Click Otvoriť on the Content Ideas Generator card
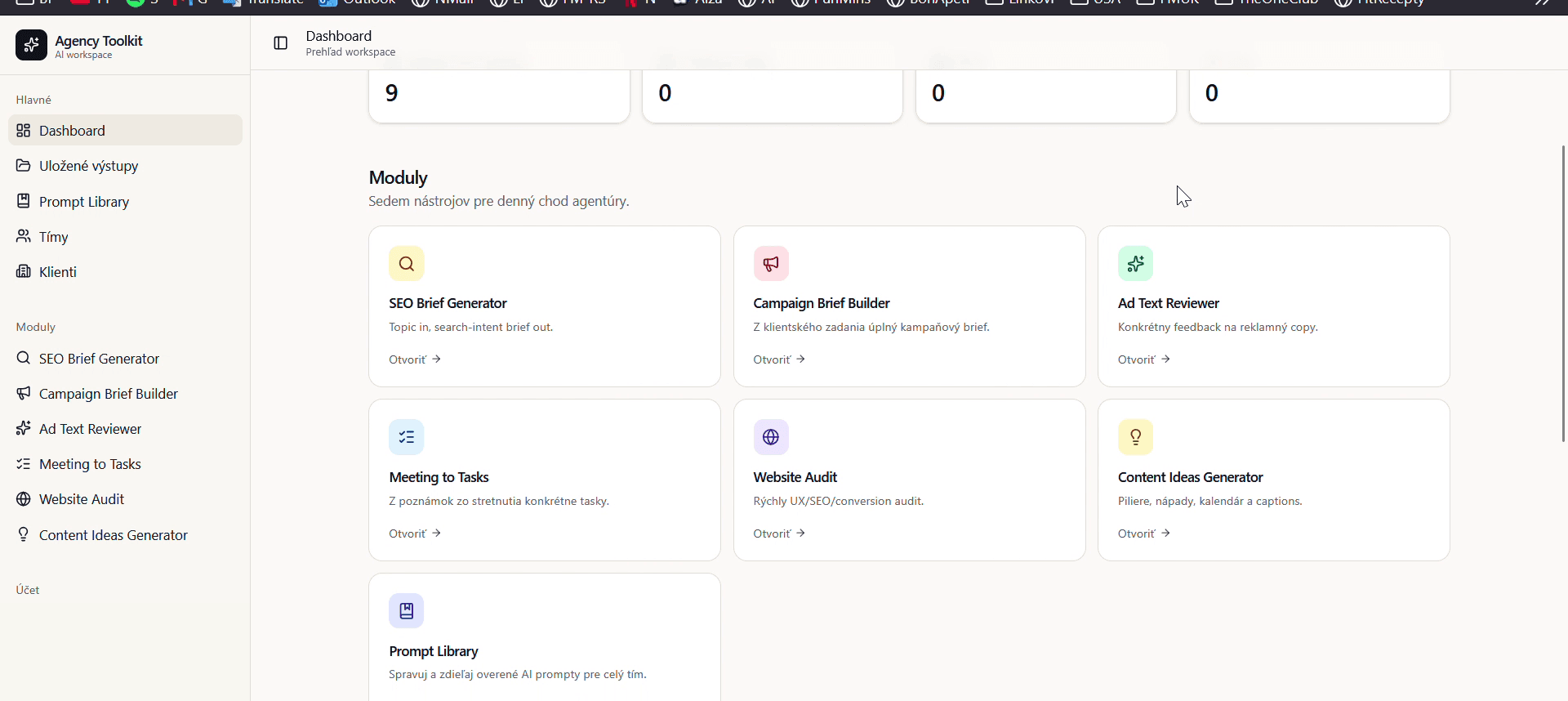The image size is (1568, 701). [1143, 534]
